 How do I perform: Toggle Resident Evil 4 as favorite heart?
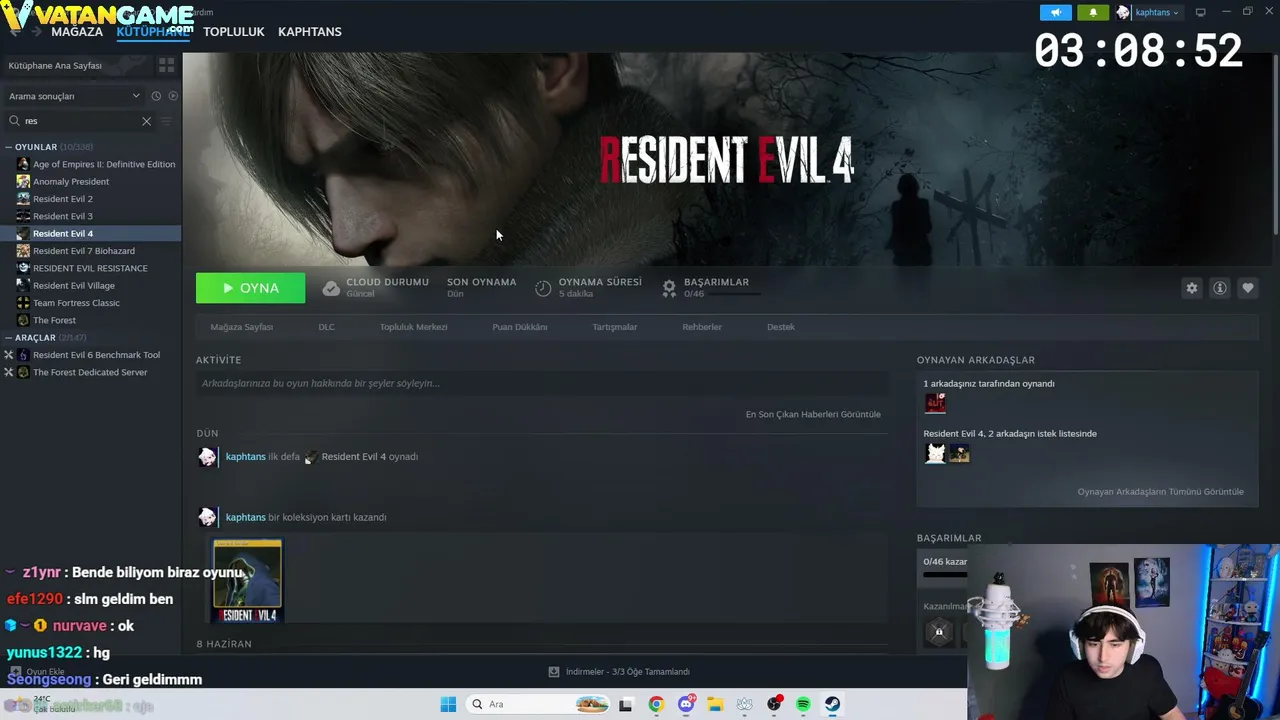[1247, 288]
